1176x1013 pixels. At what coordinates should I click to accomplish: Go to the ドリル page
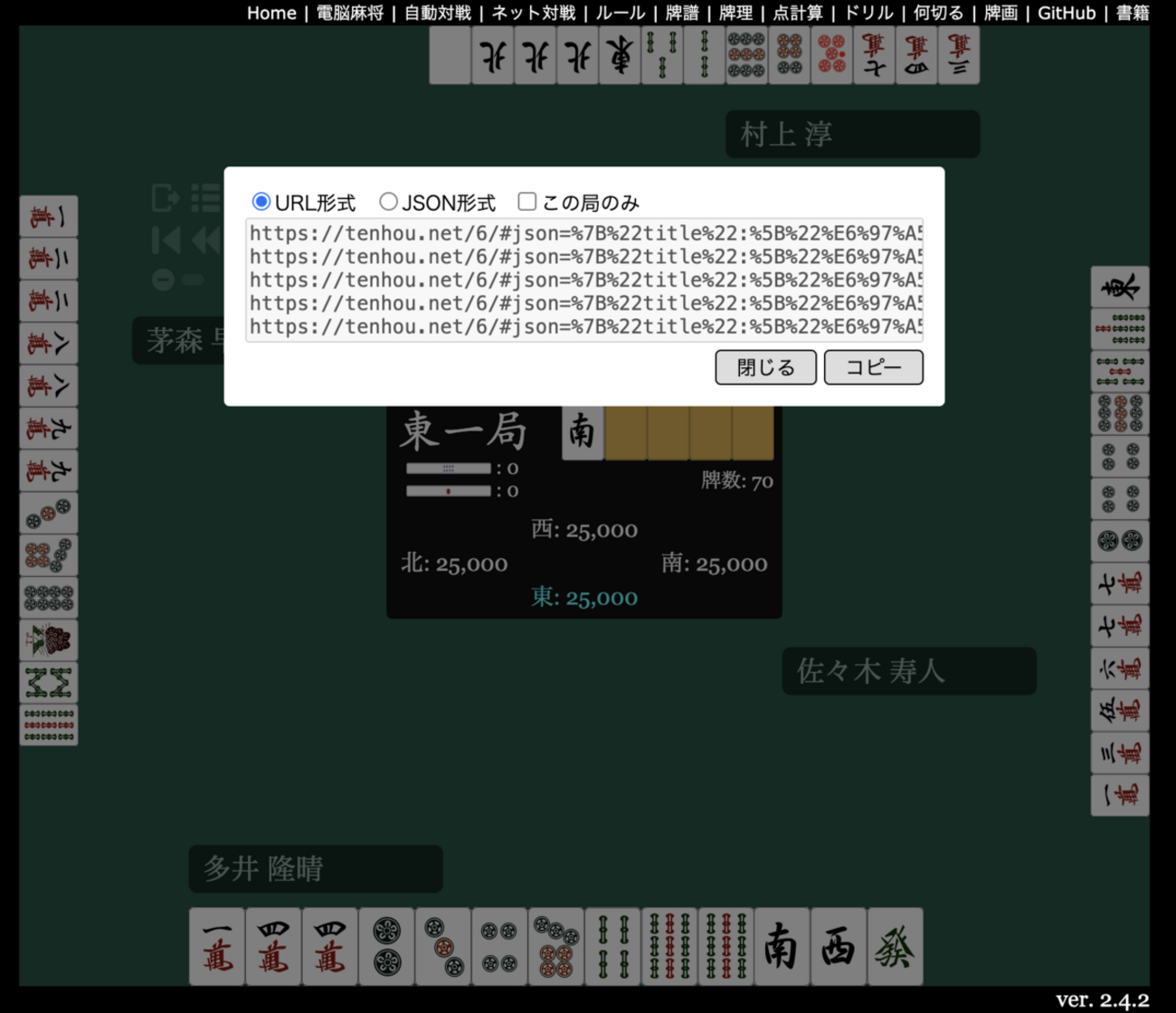tap(868, 13)
